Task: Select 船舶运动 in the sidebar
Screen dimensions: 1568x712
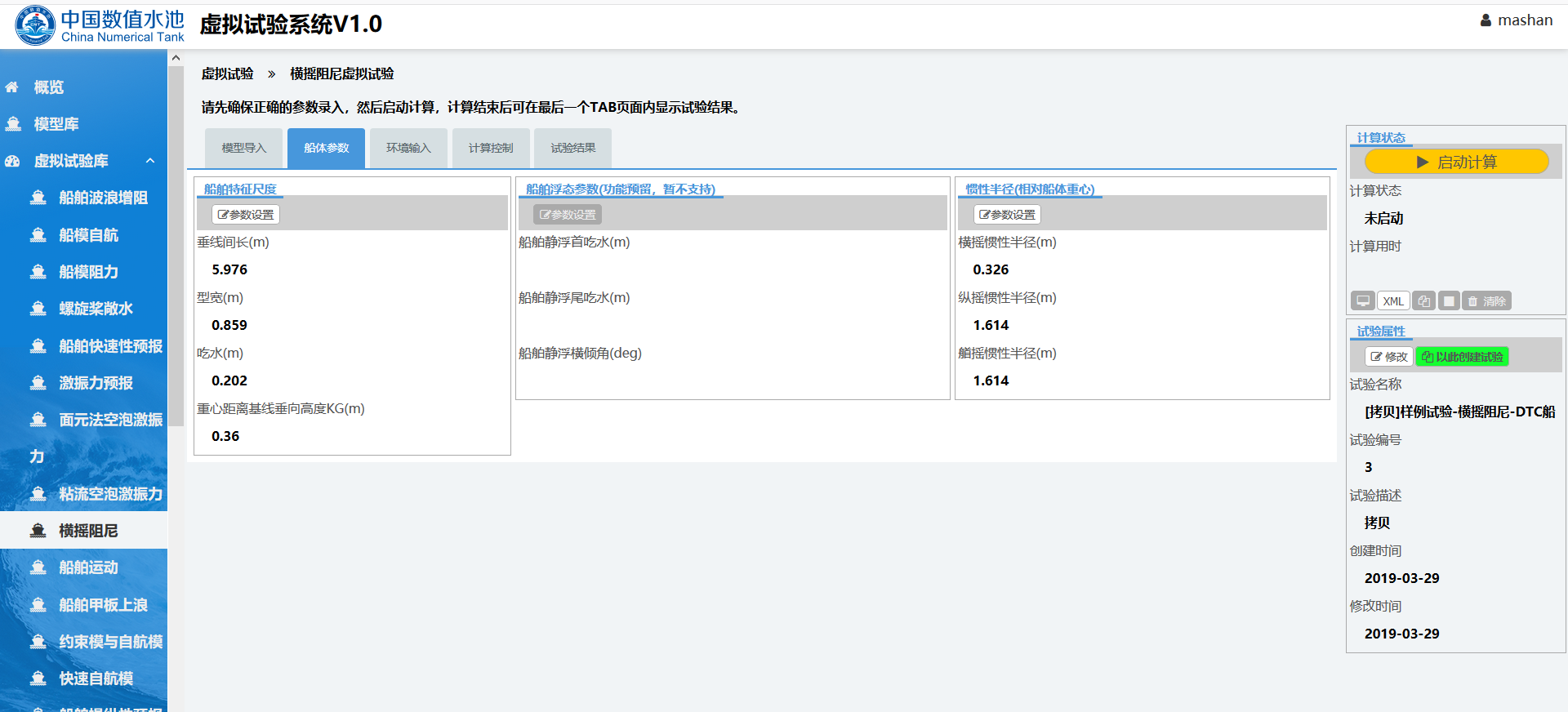Action: coord(88,567)
